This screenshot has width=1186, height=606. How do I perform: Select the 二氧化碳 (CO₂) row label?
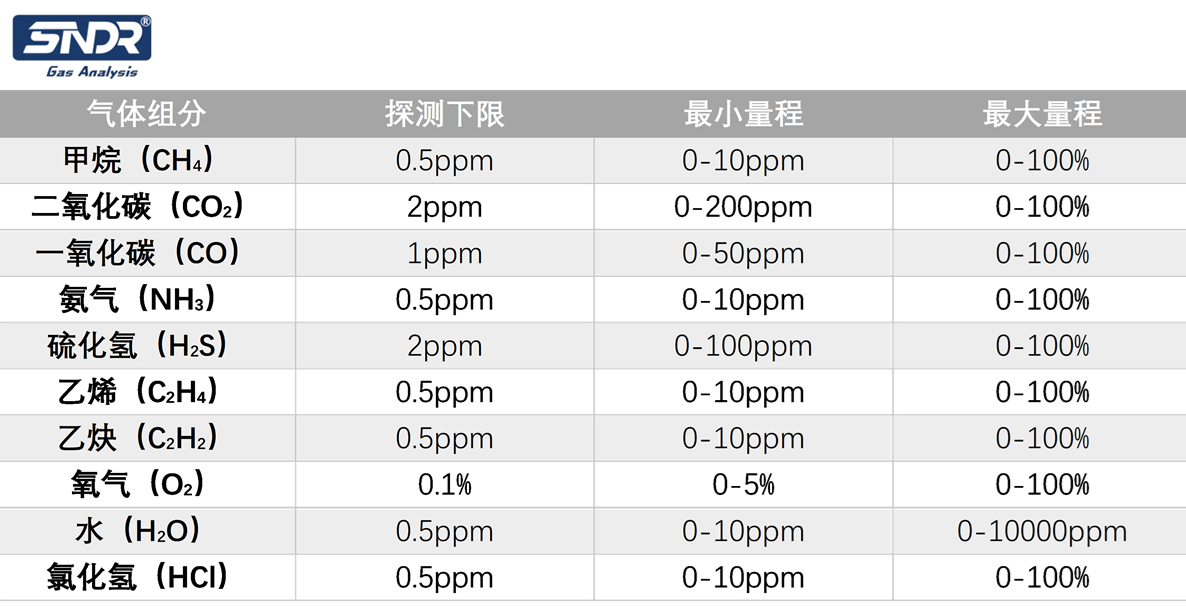pyautogui.click(x=139, y=207)
